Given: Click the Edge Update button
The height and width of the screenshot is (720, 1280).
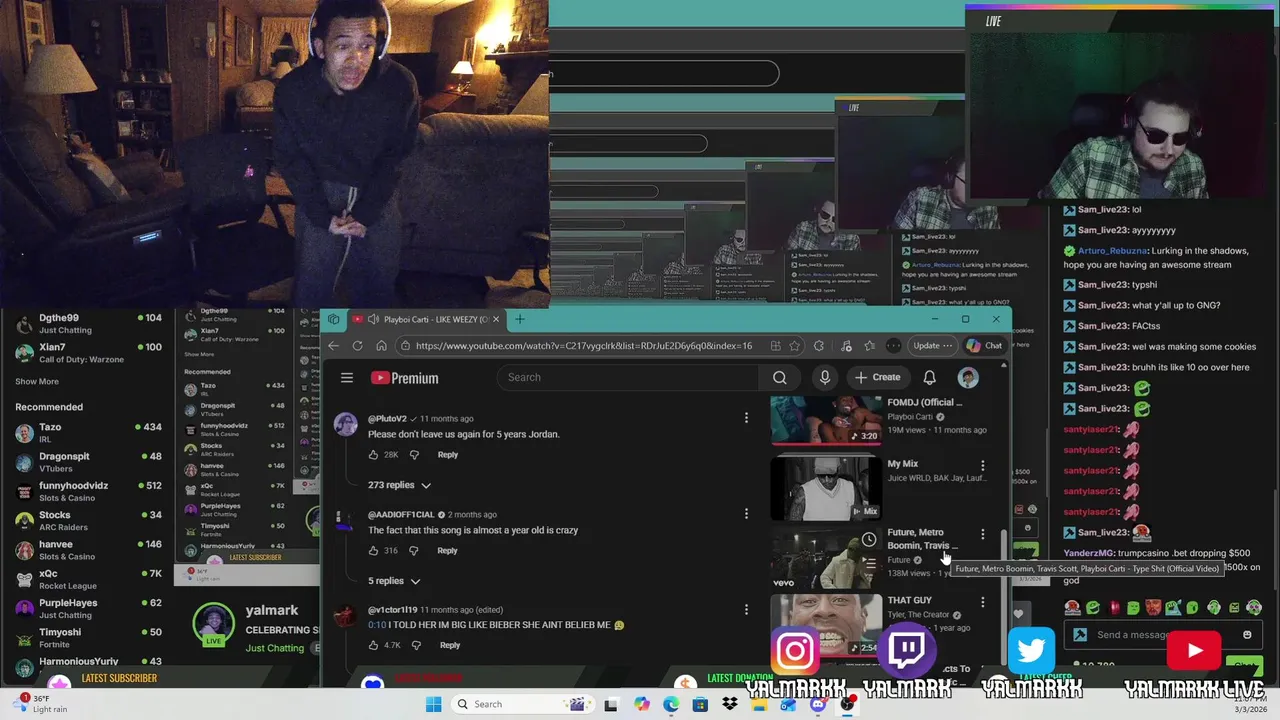Looking at the screenshot, I should 932,346.
